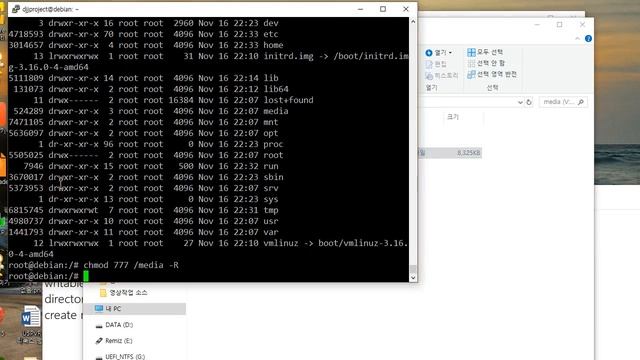Screen dimensions: 640x360
Task: Click the 내 PC computer icon
Action: pos(98,309)
